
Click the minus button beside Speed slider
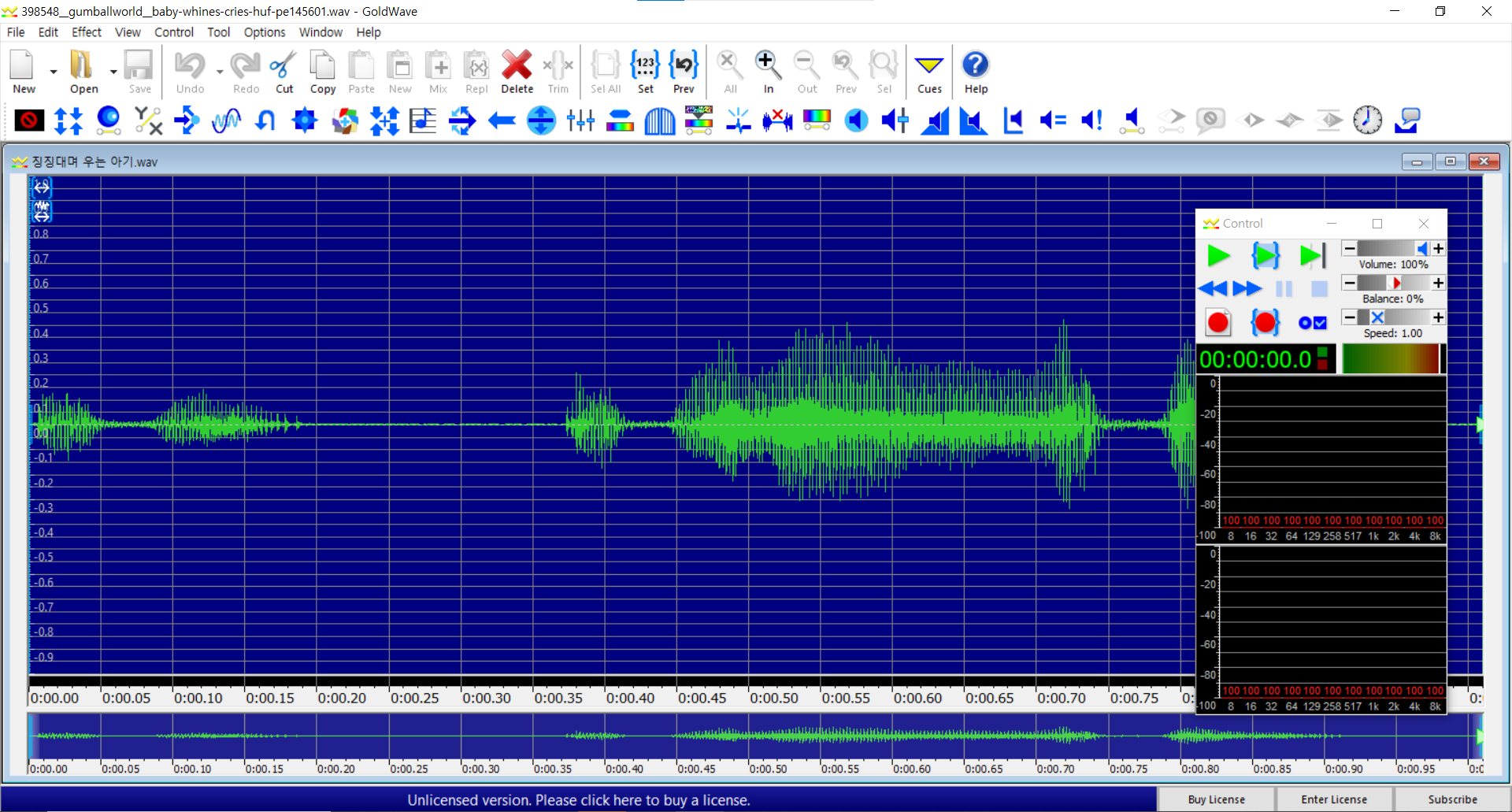pos(1350,317)
